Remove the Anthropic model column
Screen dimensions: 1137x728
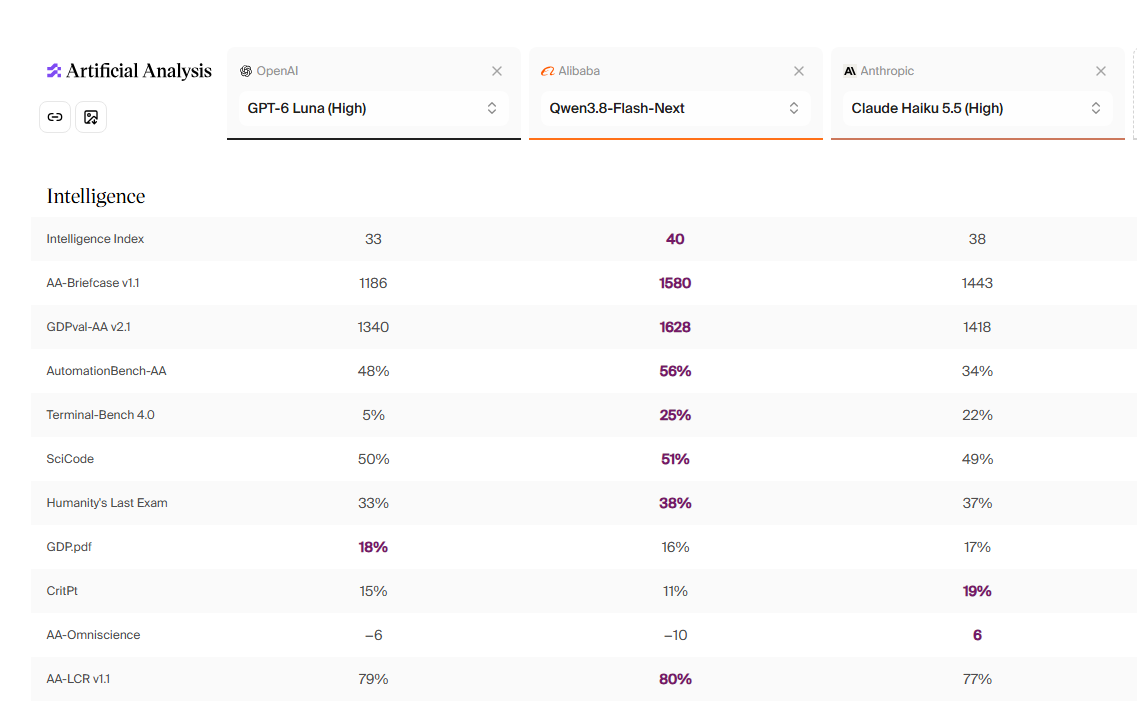pos(1101,71)
